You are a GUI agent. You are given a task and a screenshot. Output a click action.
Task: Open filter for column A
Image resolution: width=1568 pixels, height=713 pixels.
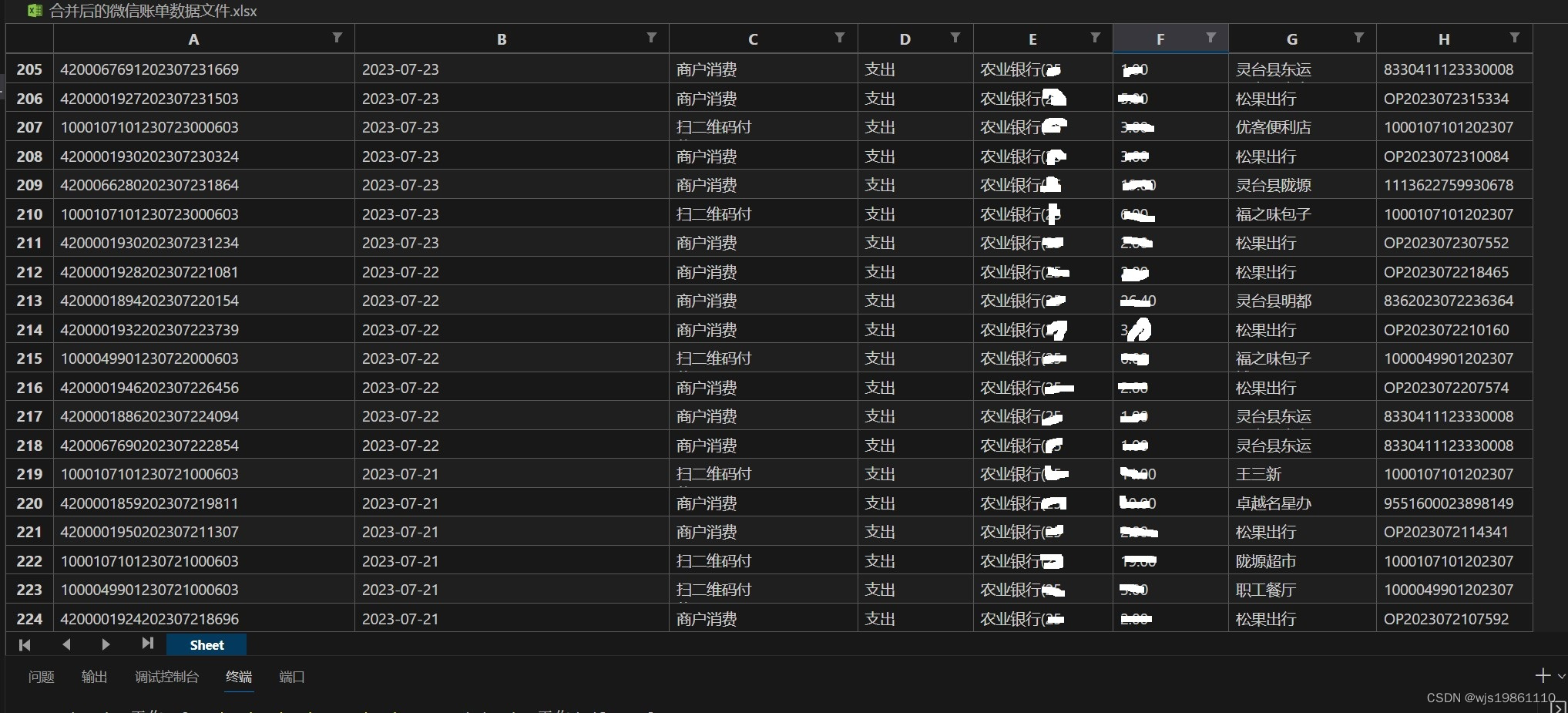(x=337, y=38)
